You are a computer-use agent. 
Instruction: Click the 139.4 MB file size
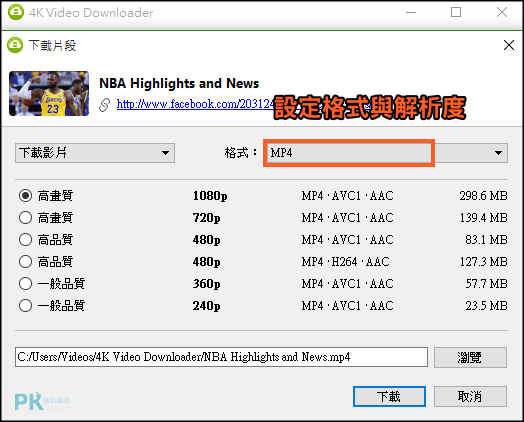[483, 218]
